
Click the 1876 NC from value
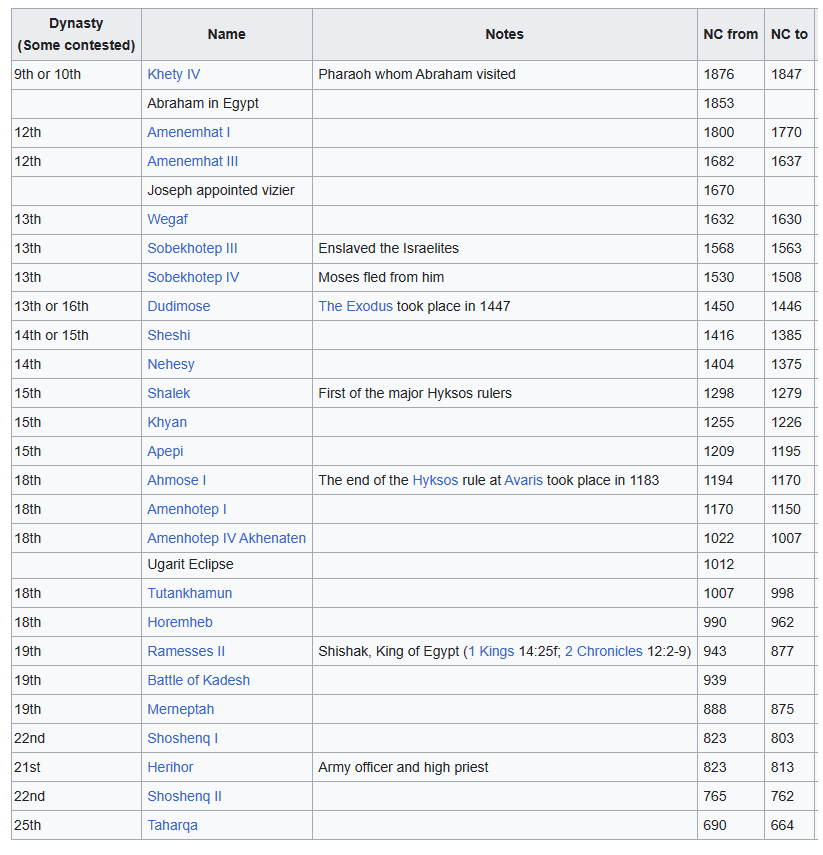[x=719, y=74]
